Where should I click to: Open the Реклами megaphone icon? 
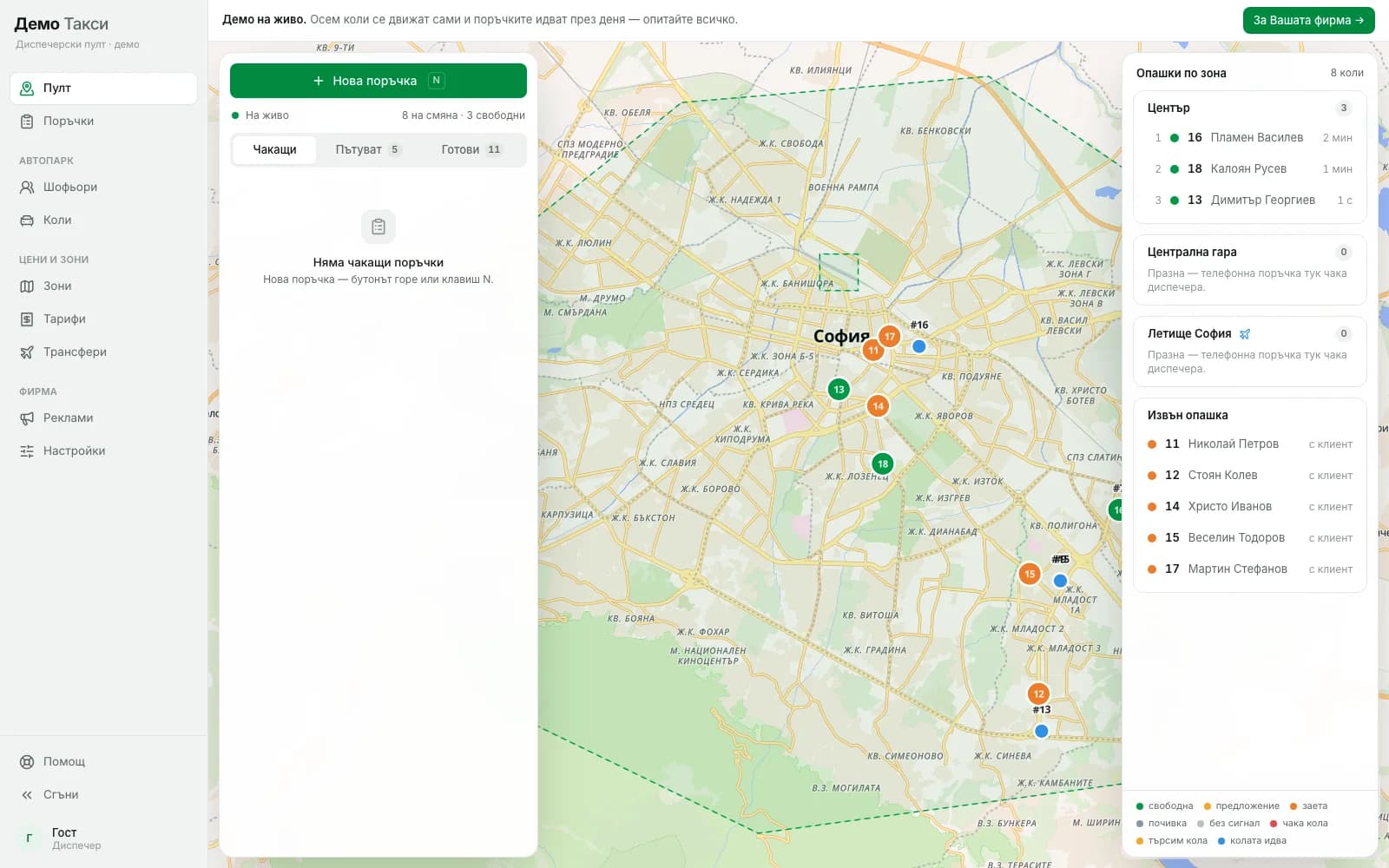pyautogui.click(x=27, y=418)
